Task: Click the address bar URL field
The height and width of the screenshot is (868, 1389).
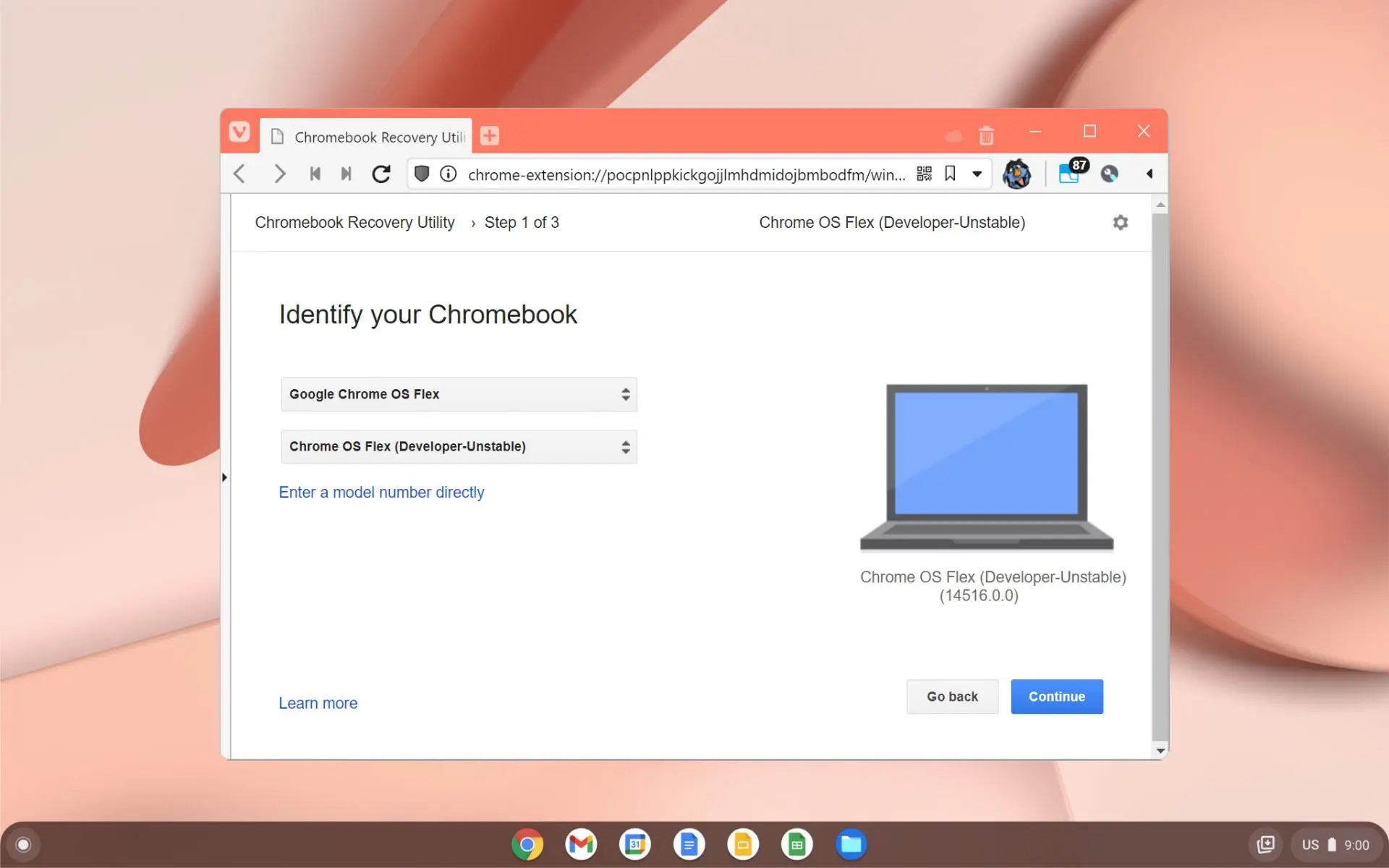Action: pyautogui.click(x=686, y=174)
